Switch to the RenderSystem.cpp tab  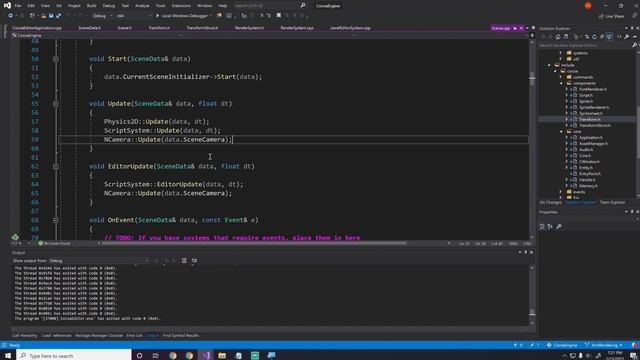(x=297, y=28)
